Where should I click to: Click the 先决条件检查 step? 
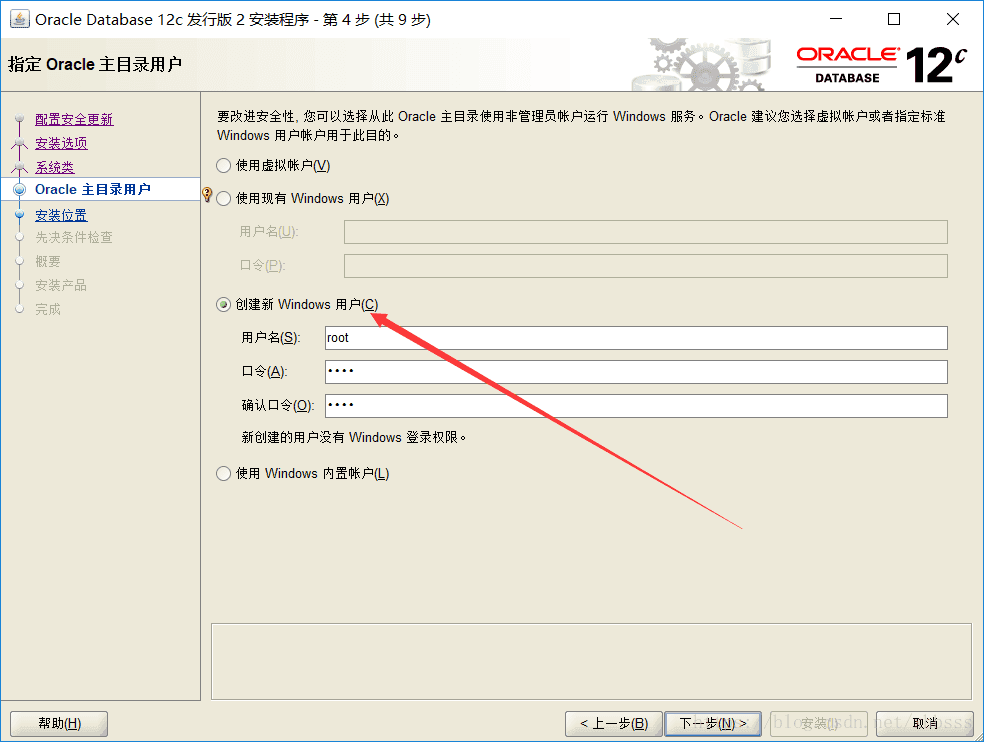(73, 237)
